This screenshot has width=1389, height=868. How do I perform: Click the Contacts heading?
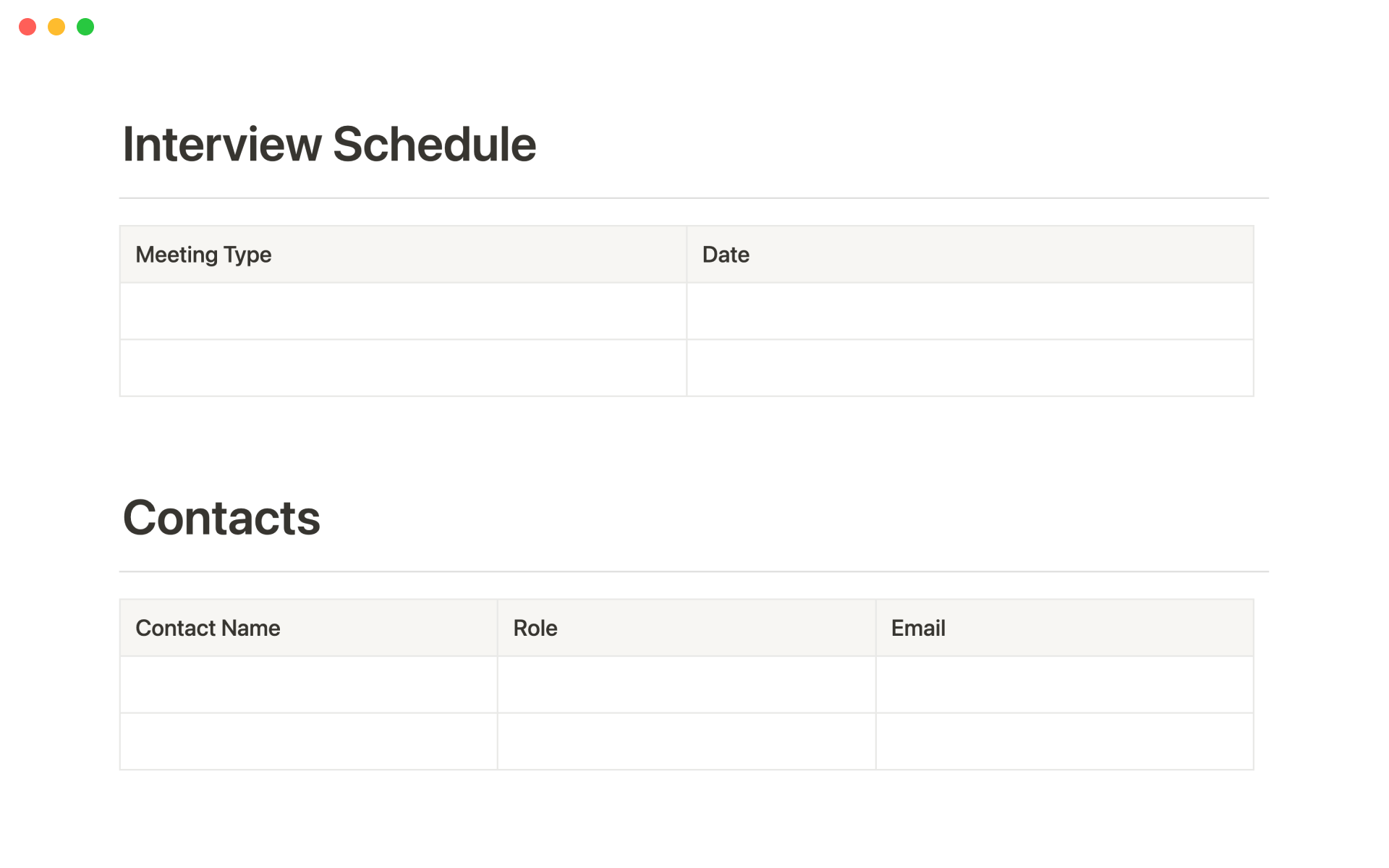point(221,518)
